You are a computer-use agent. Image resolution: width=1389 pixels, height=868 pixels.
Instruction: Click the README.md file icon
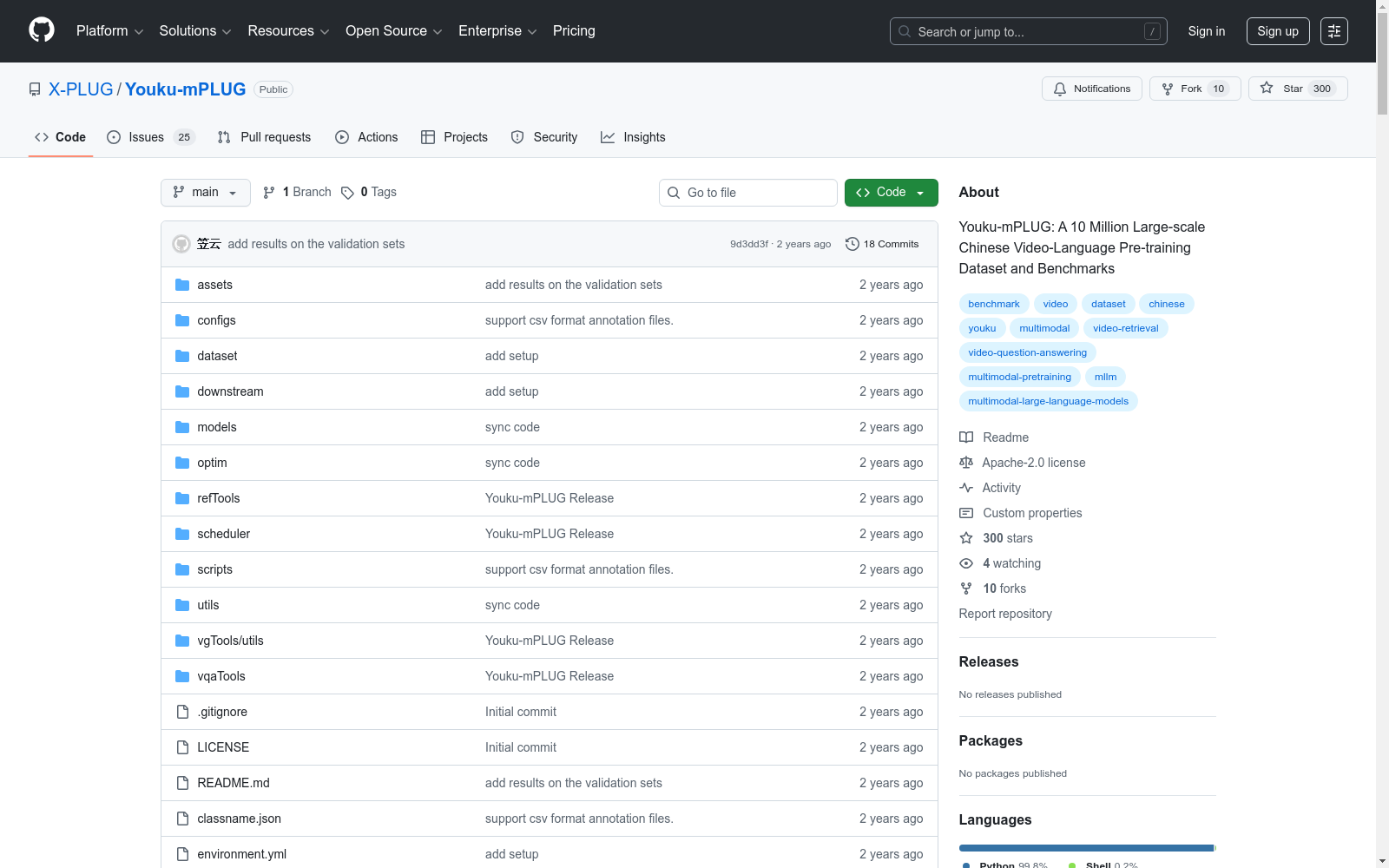(x=182, y=783)
